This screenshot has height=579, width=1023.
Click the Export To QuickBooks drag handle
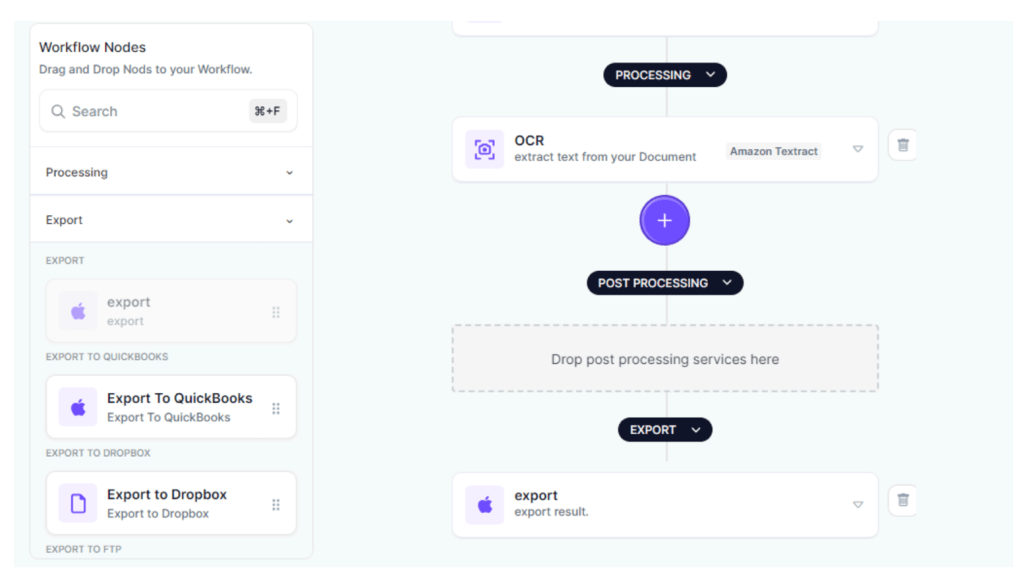tap(276, 408)
